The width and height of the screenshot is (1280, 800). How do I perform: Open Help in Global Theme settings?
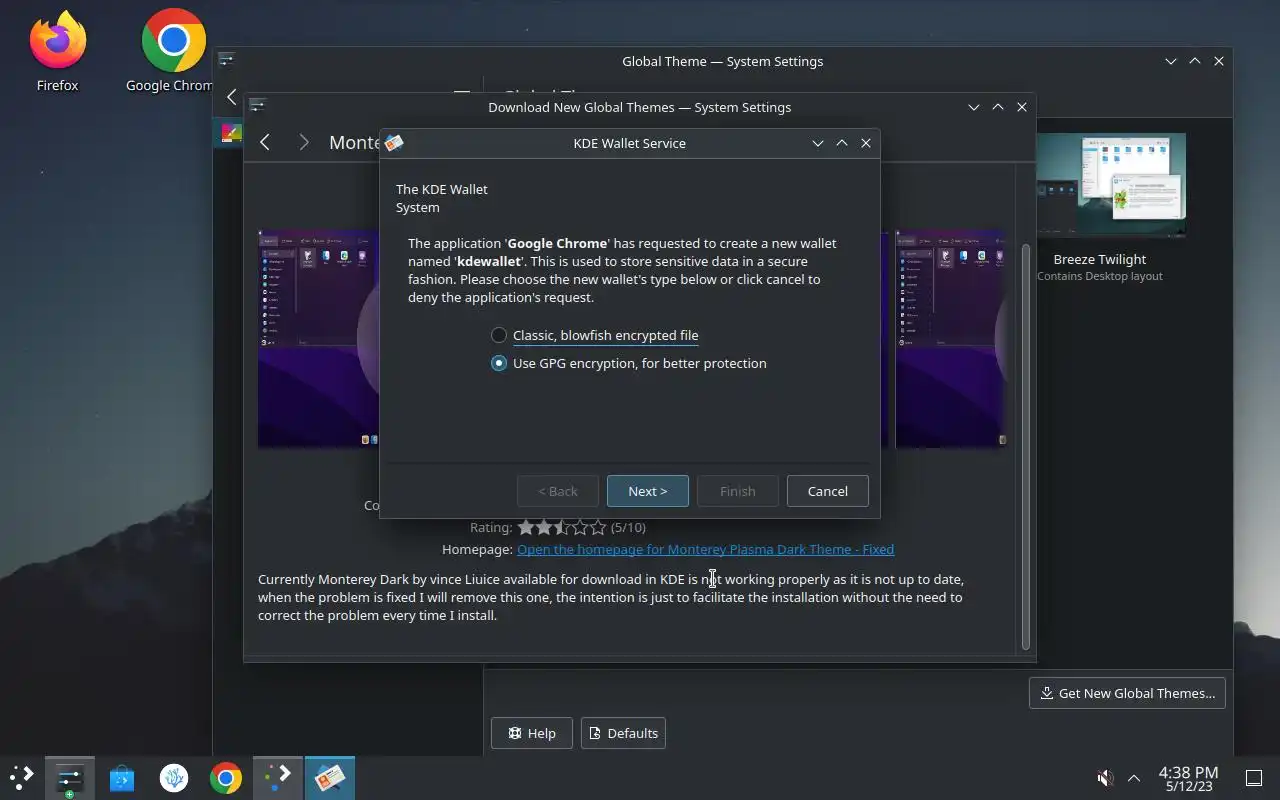(532, 733)
